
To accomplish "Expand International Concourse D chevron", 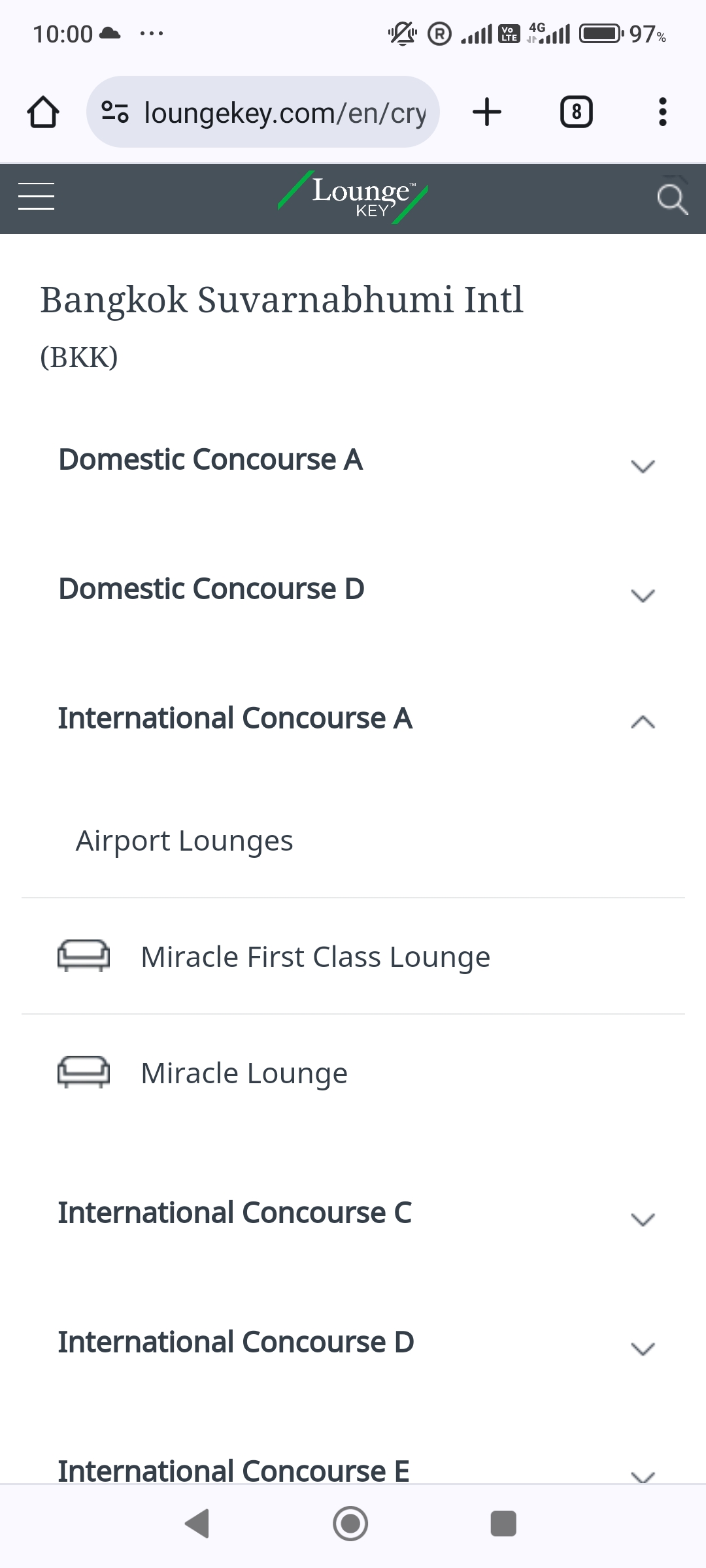I will [x=643, y=1348].
